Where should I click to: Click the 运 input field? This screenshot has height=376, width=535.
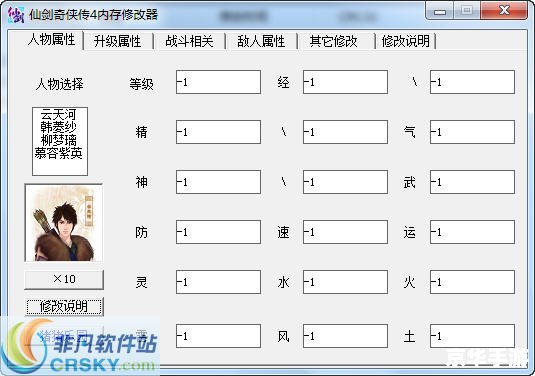pos(472,232)
